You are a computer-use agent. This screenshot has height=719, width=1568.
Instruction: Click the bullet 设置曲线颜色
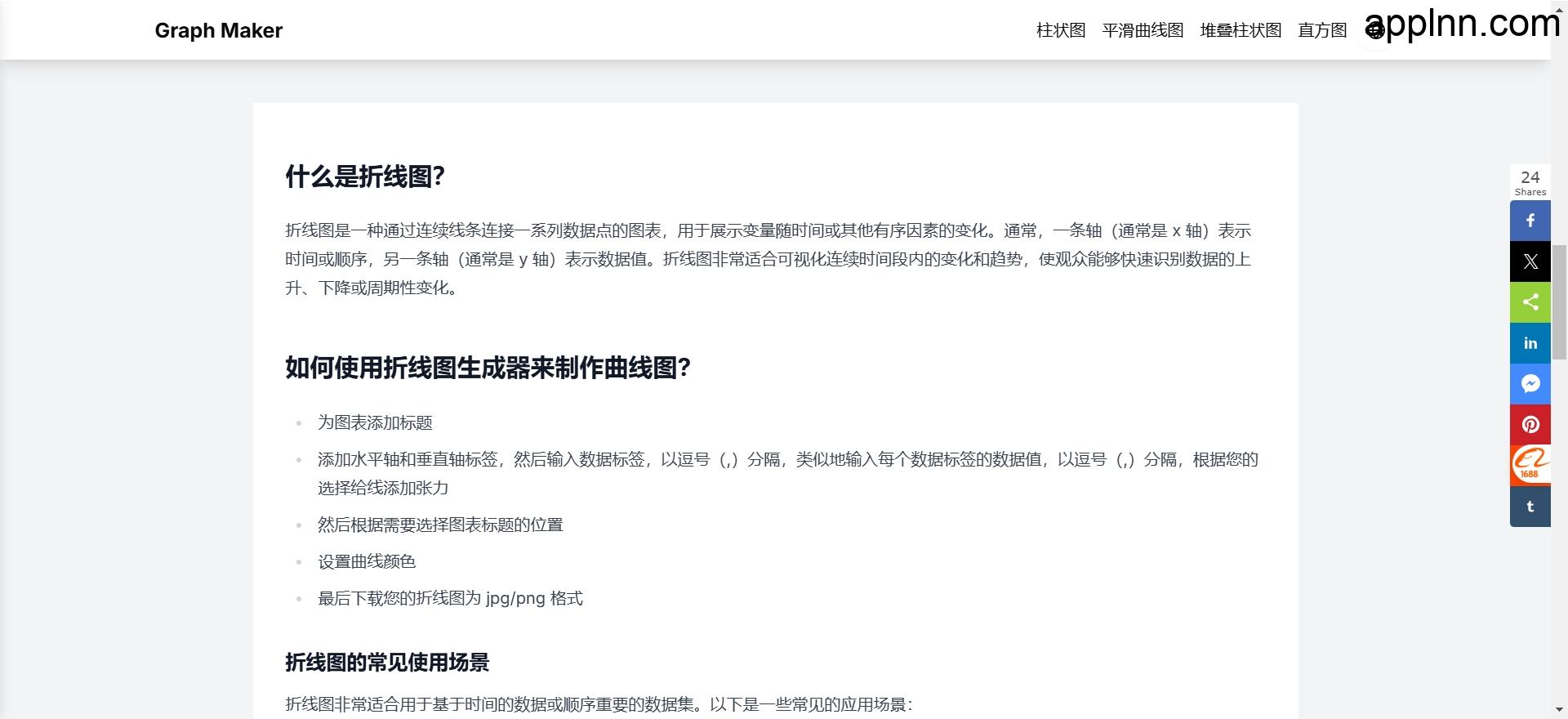click(367, 561)
